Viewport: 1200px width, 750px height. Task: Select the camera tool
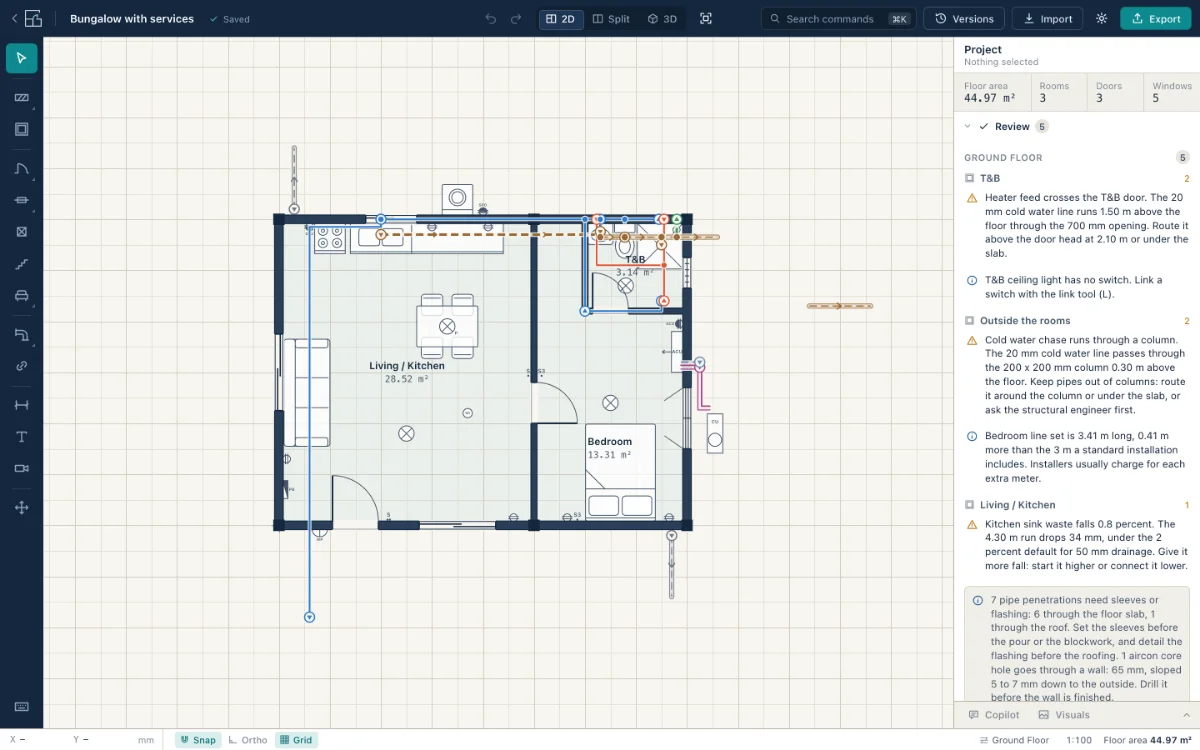[22, 469]
